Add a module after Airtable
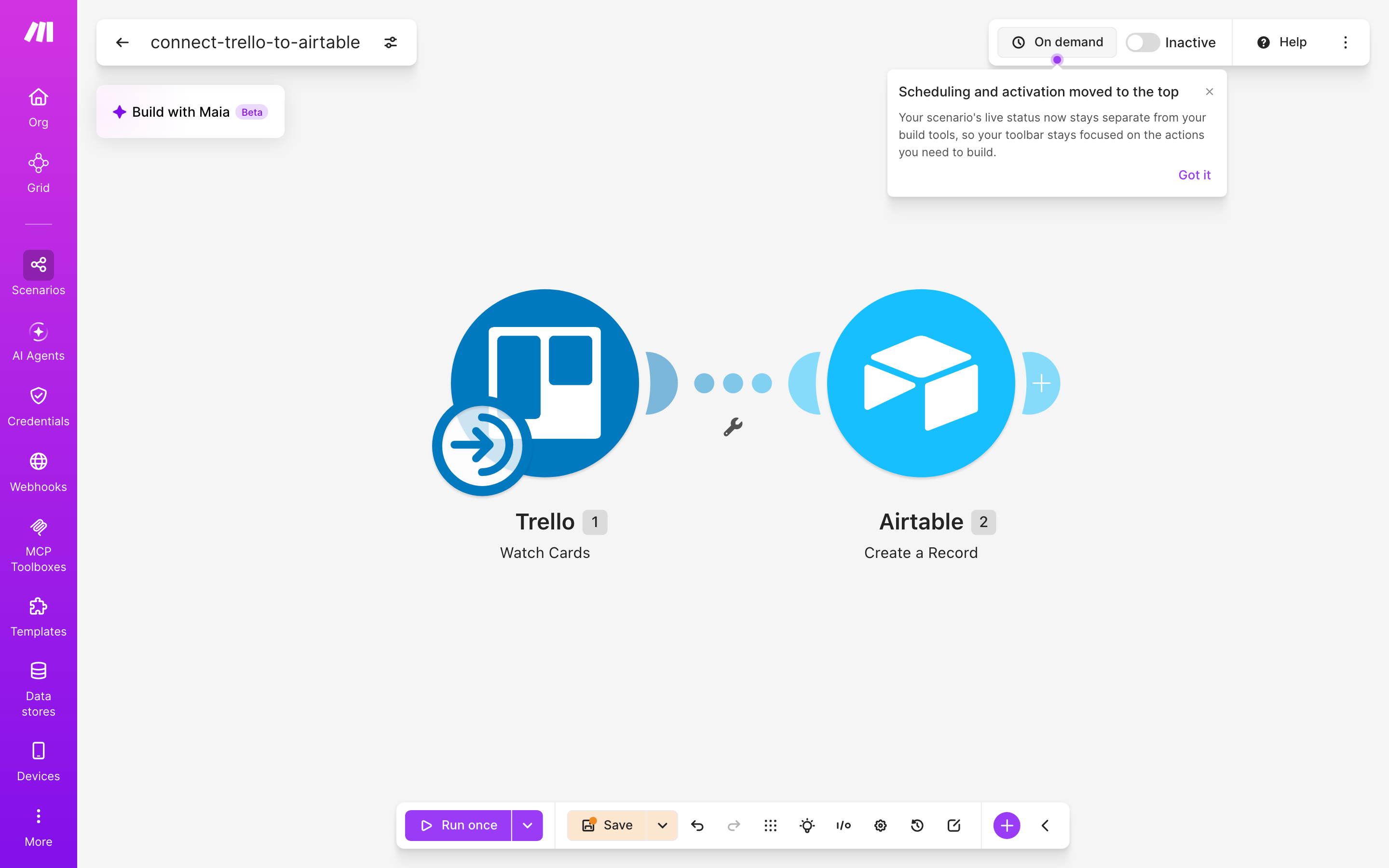1389x868 pixels. pos(1041,383)
